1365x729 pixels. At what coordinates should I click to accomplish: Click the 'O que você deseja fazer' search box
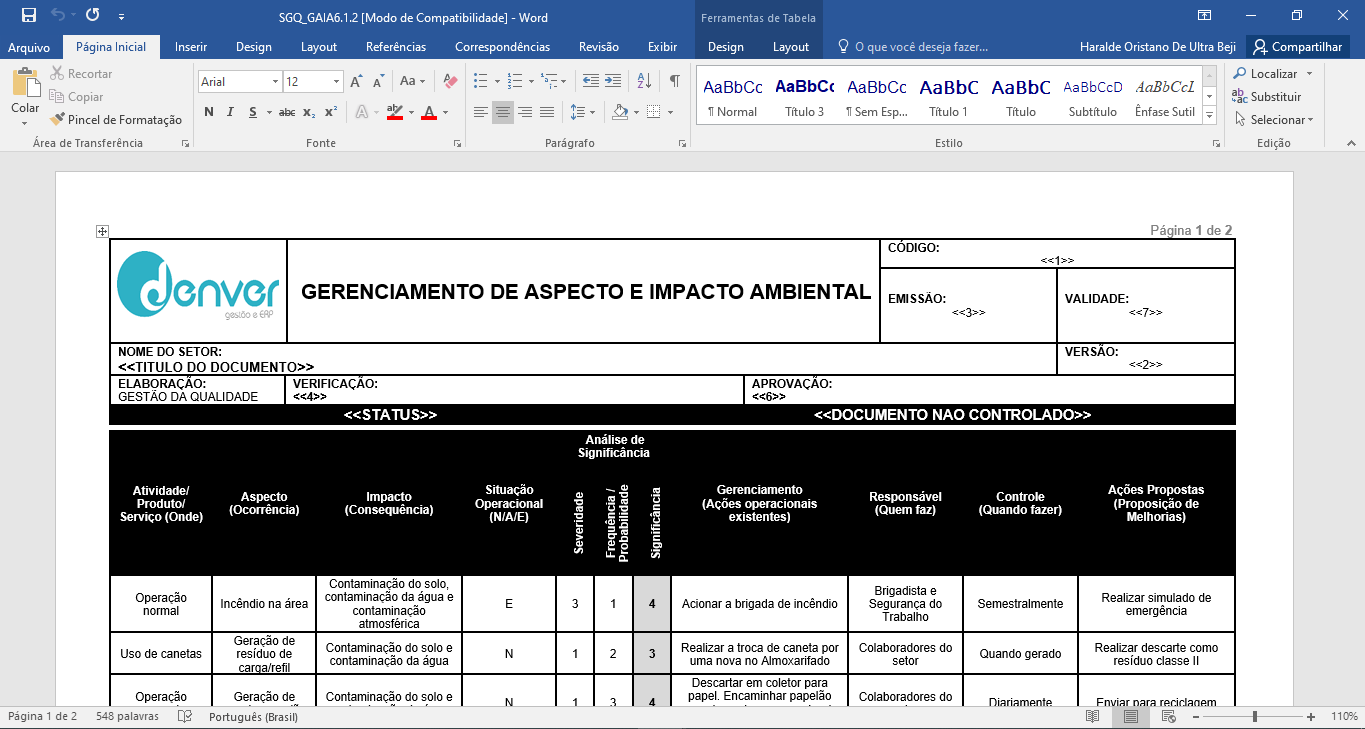point(912,47)
